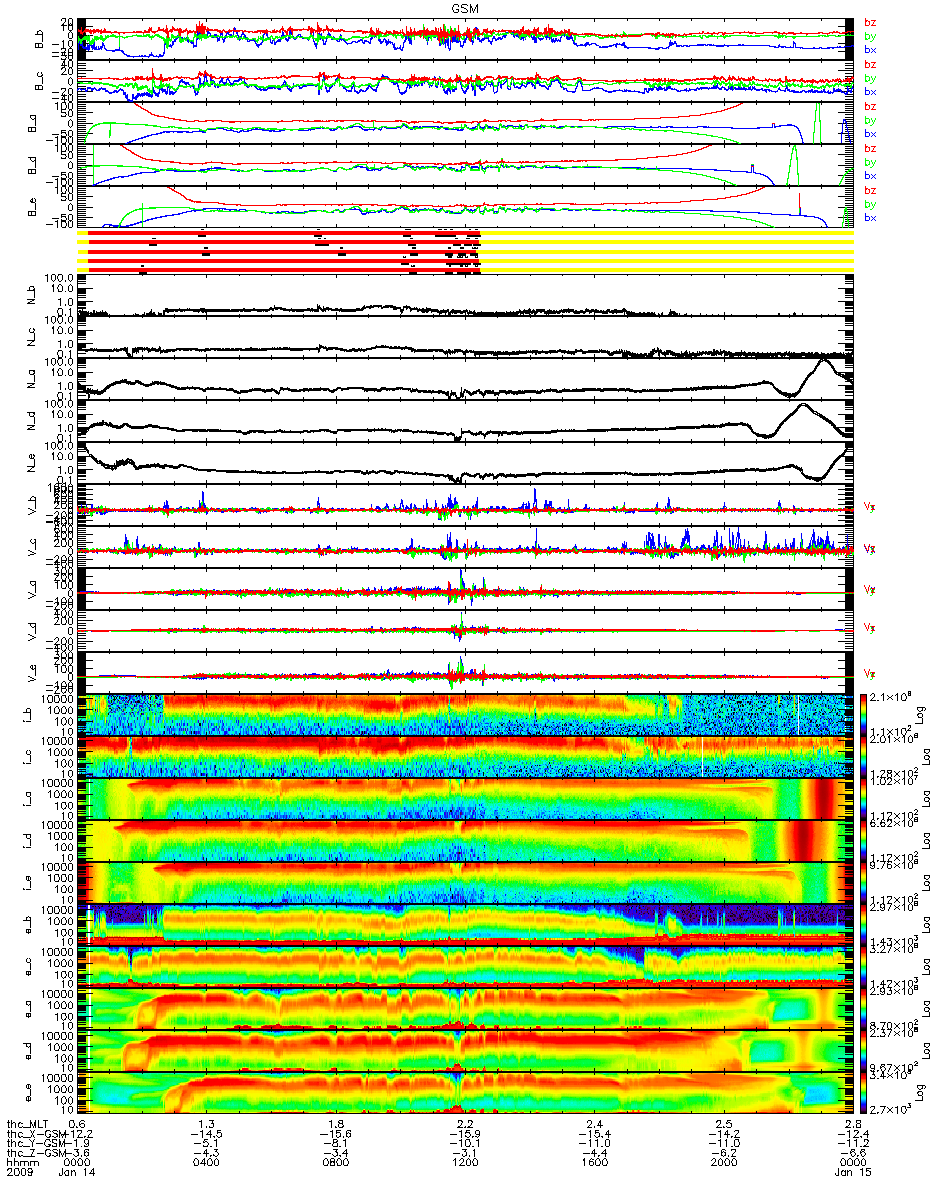Click the blue bx legend of B_e panel

pos(870,217)
